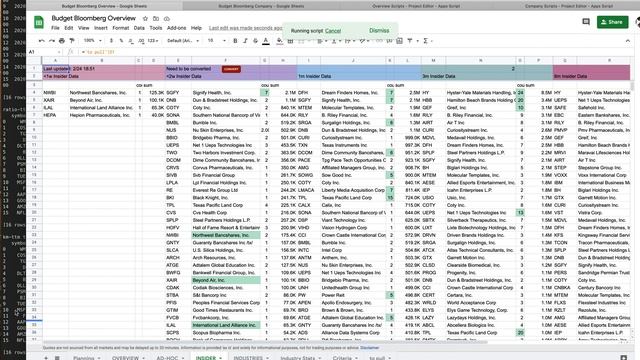The height and width of the screenshot is (360, 640).
Task: Click the Disclaimer link below the grid
Action: 369,348
